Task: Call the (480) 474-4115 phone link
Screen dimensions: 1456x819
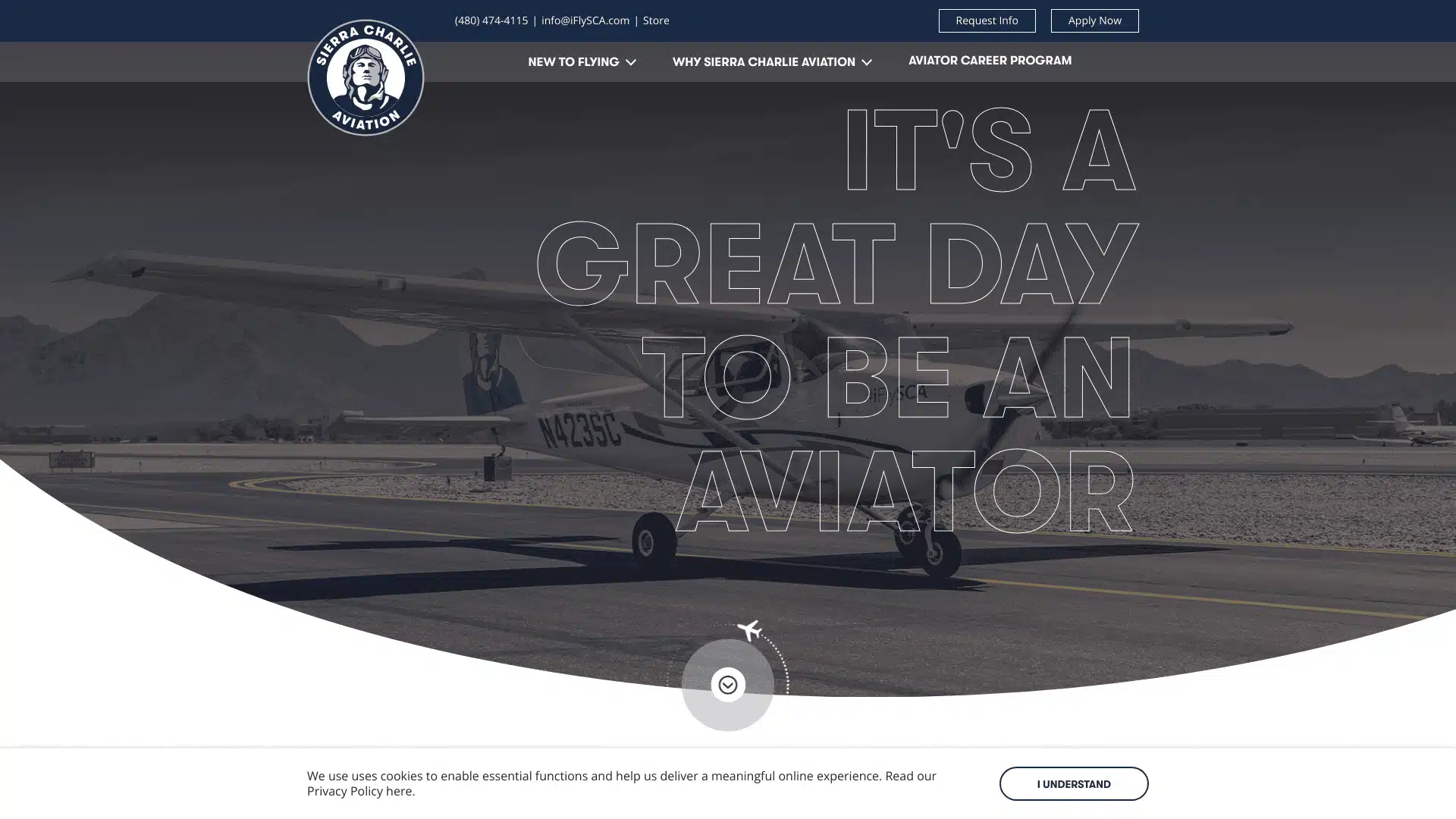Action: [x=491, y=20]
